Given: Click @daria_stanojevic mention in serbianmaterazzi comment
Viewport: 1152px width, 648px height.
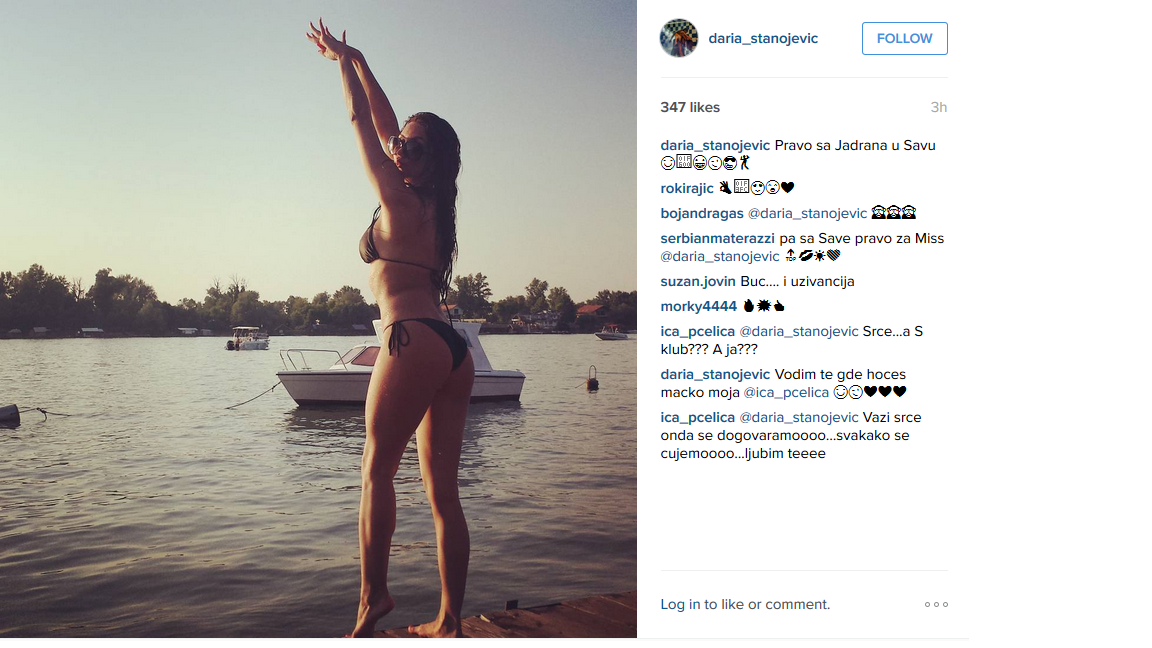Looking at the screenshot, I should pos(720,256).
